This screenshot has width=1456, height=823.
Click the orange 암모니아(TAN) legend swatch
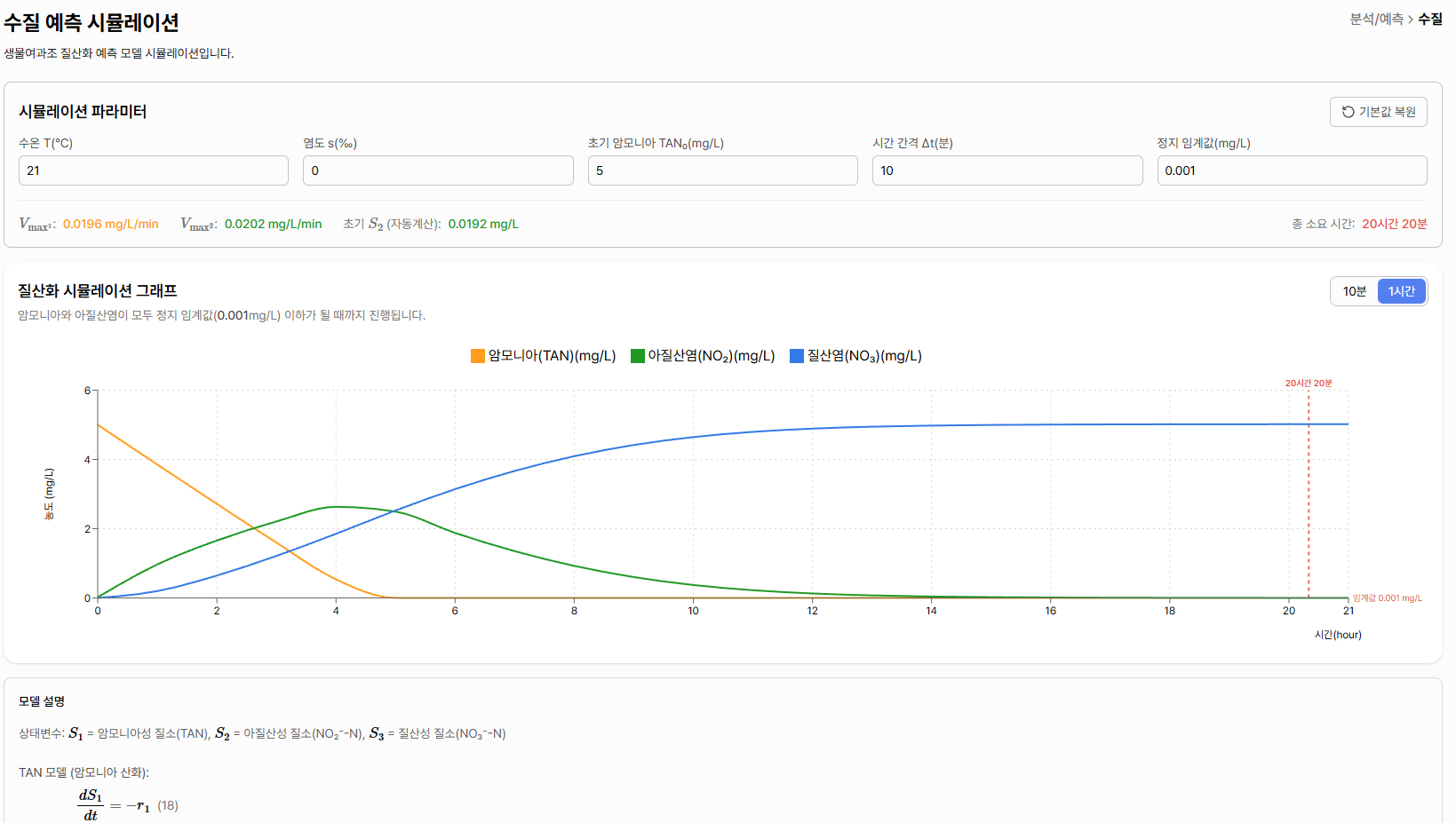pos(478,356)
